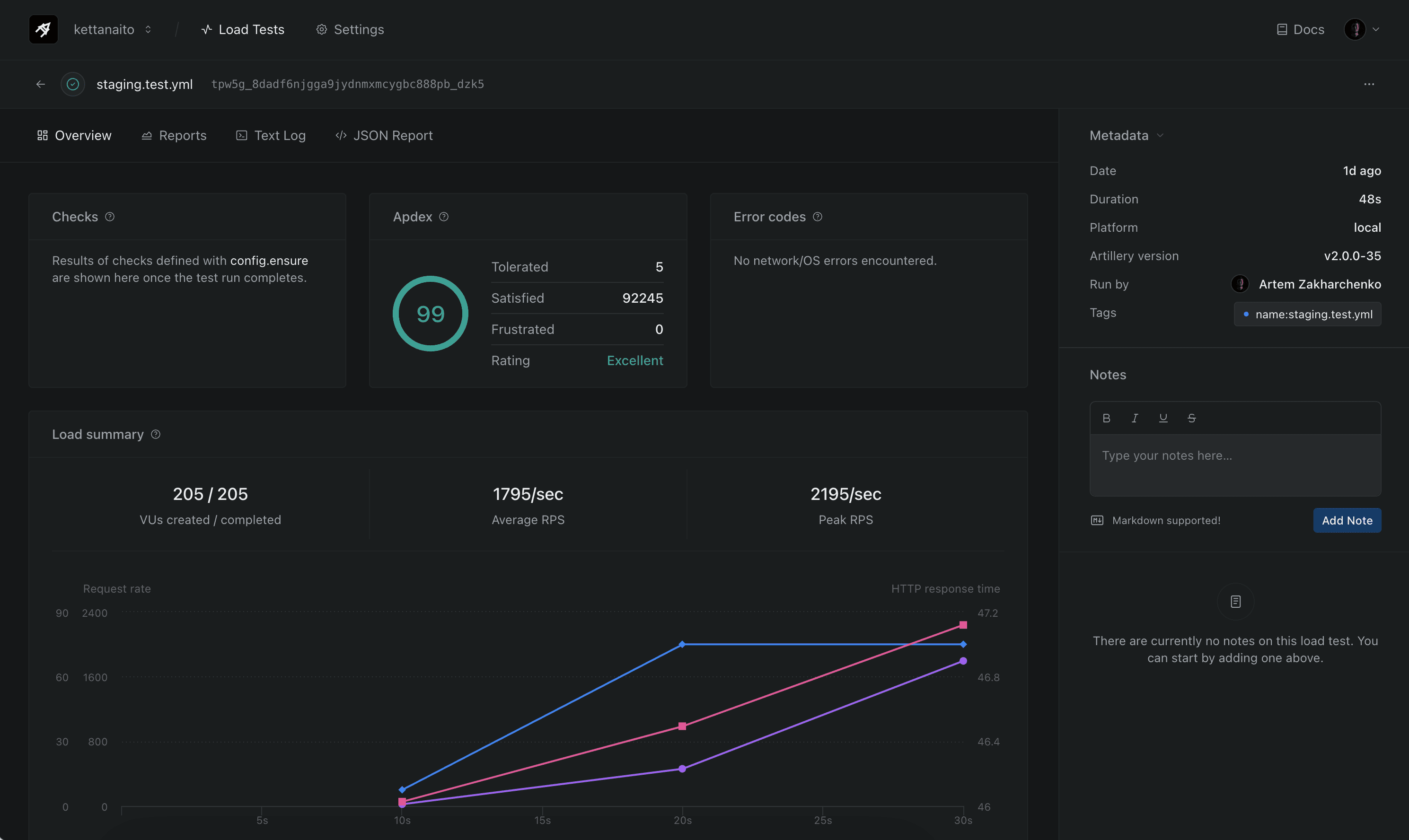Open the Docs page icon
1409x840 pixels.
pos(1281,29)
